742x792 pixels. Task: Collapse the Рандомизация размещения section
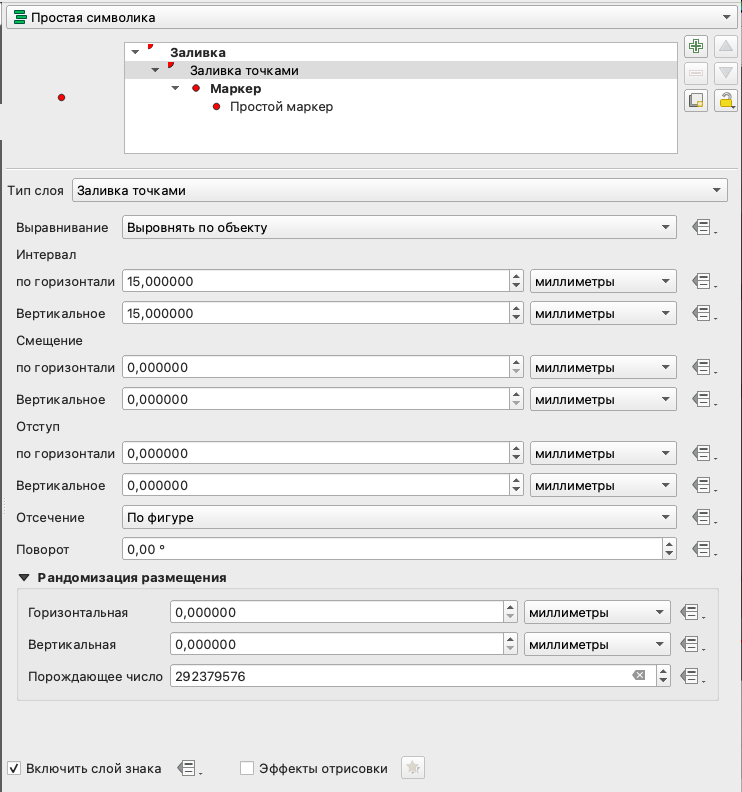[24, 578]
